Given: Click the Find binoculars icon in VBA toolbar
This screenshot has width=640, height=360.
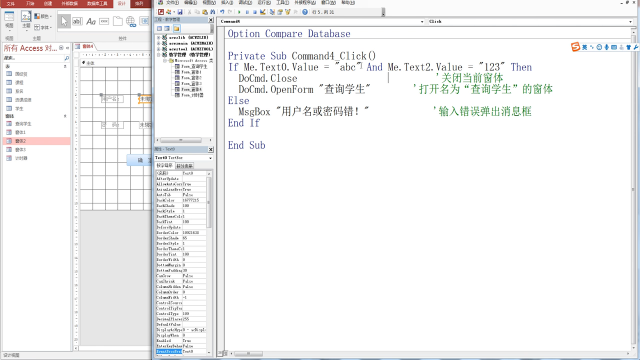Looking at the screenshot, I should tap(213, 12).
